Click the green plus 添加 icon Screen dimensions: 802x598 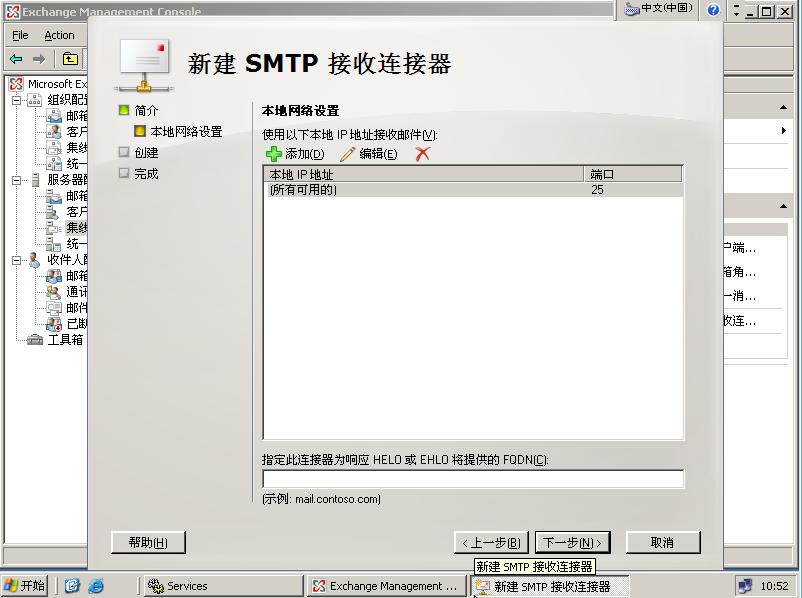click(273, 154)
